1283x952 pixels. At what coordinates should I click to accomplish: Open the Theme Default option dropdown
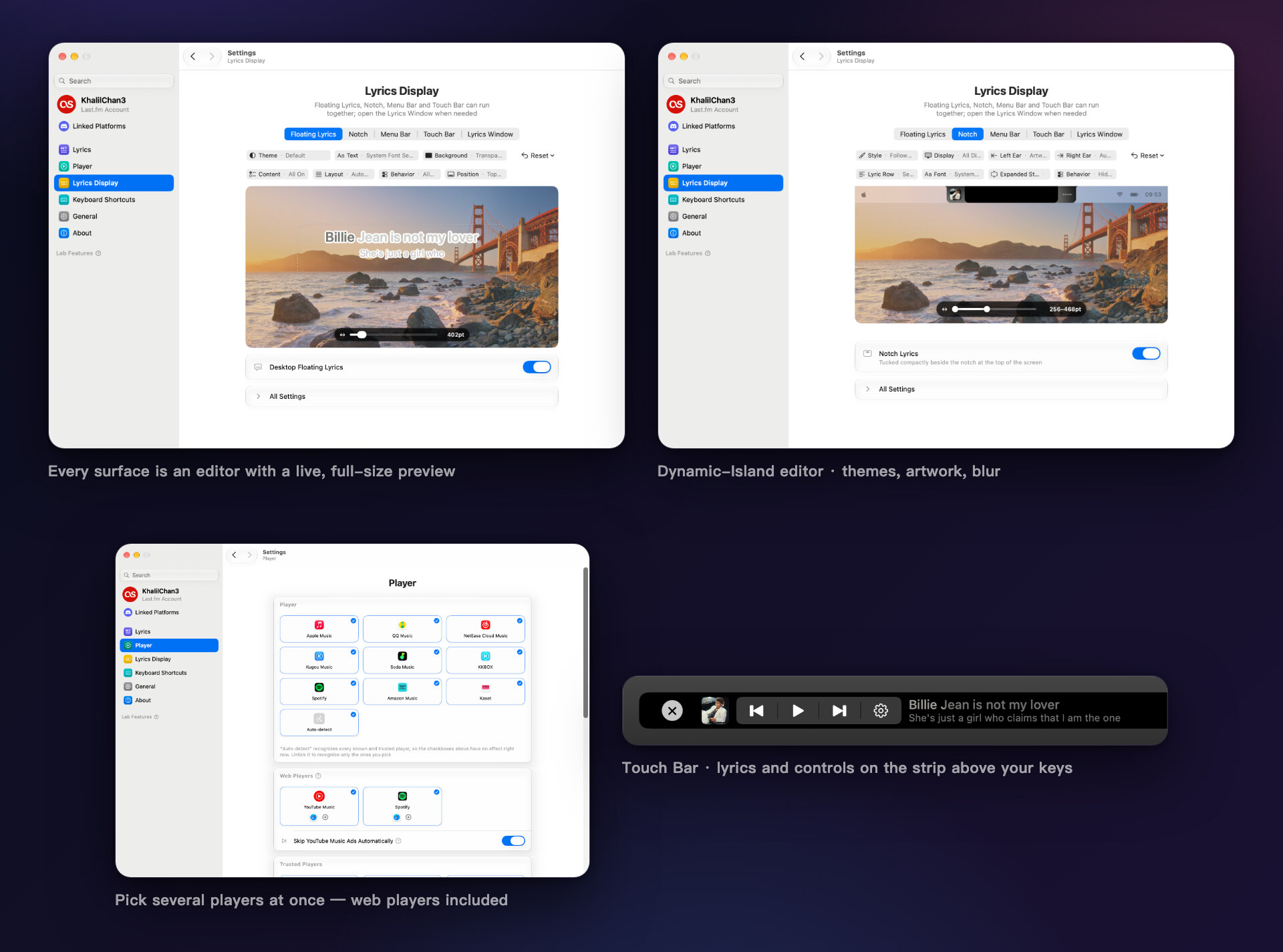click(x=289, y=156)
